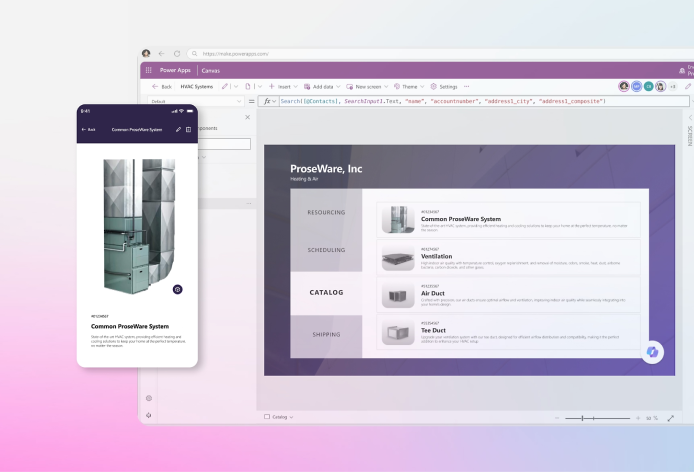The width and height of the screenshot is (694, 472).
Task: Open the app launcher waffle icon
Action: [x=149, y=70]
